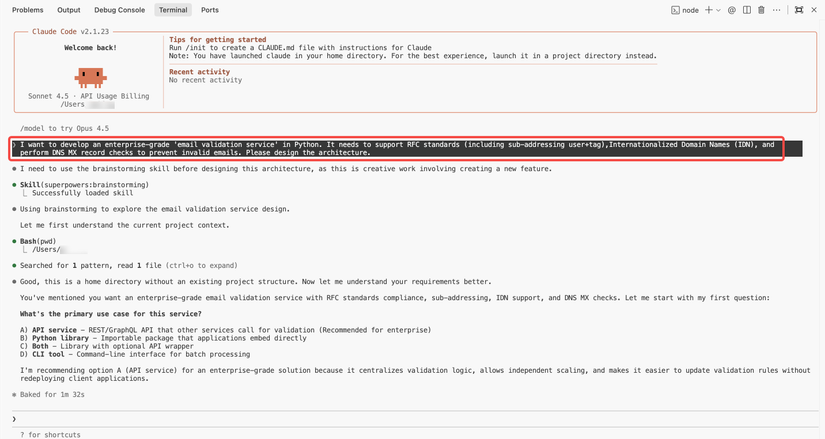Viewport: 825px width, 439px height.
Task: Click the Claude Code mascot pixel icon
Action: pyautogui.click(x=90, y=77)
